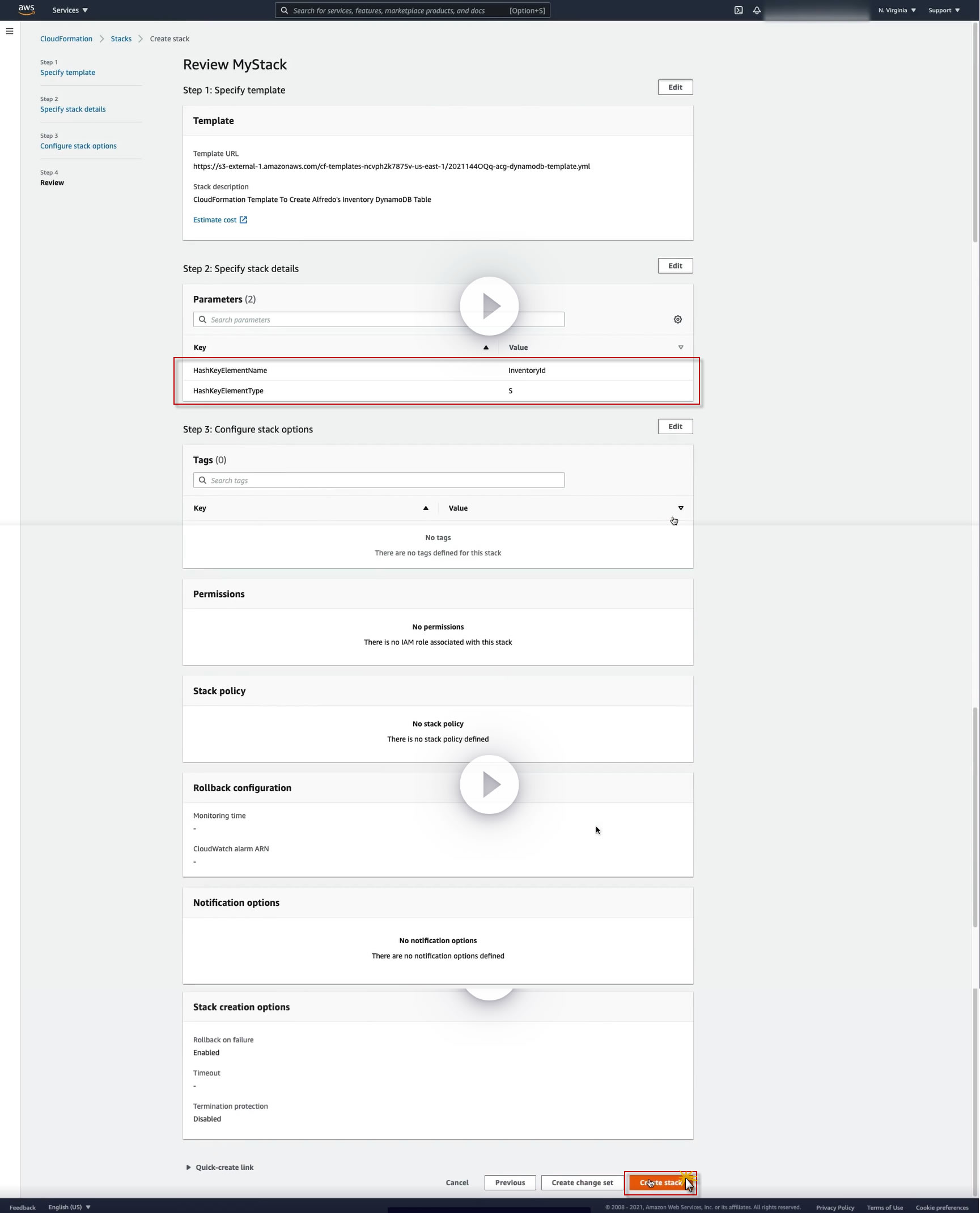This screenshot has height=1213, width=980.
Task: Click the Enabled value under Rollback on failure
Action: (206, 1053)
